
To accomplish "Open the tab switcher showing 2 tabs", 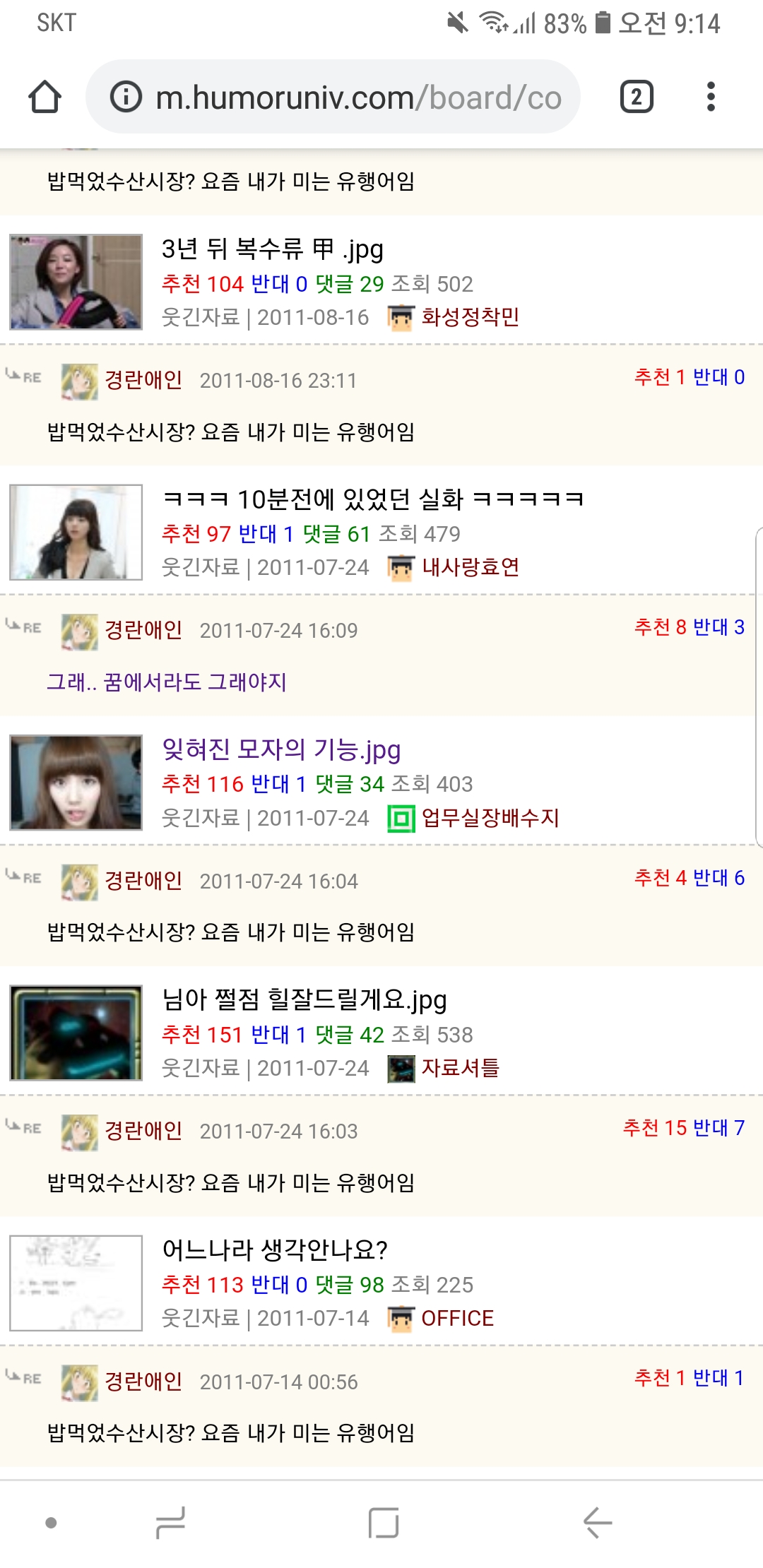I will [637, 97].
